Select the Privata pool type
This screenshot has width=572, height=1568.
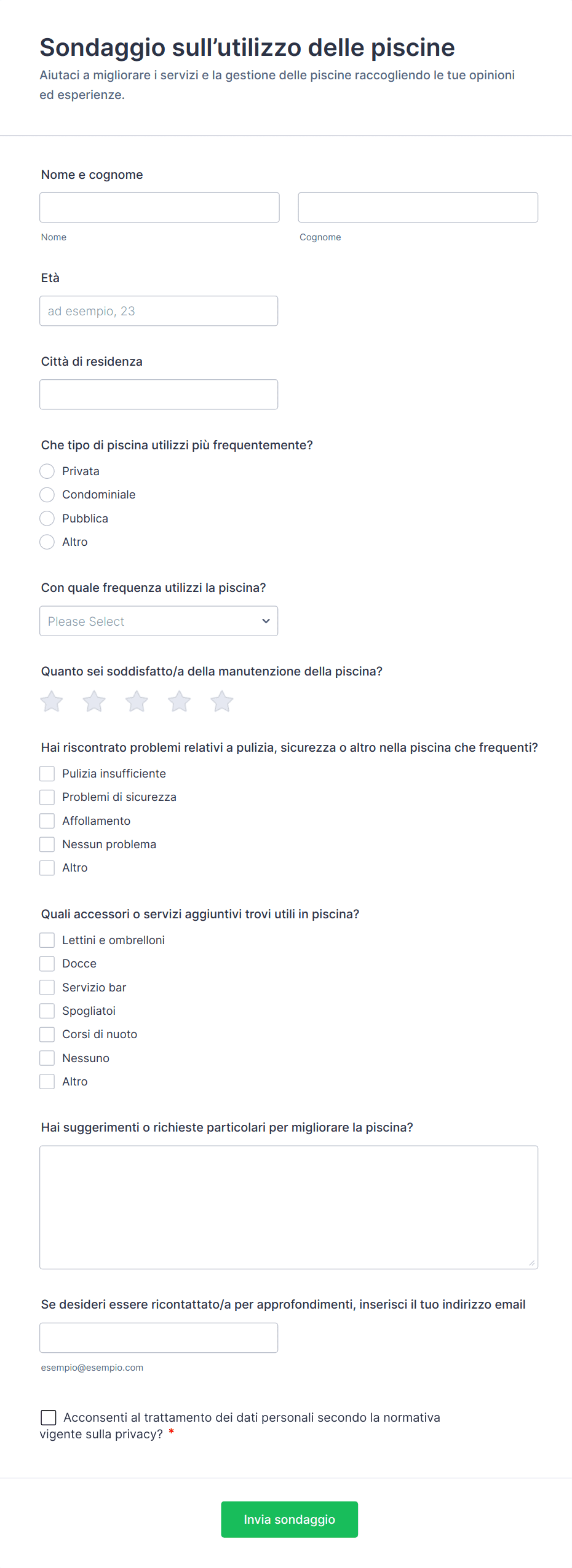(x=47, y=471)
